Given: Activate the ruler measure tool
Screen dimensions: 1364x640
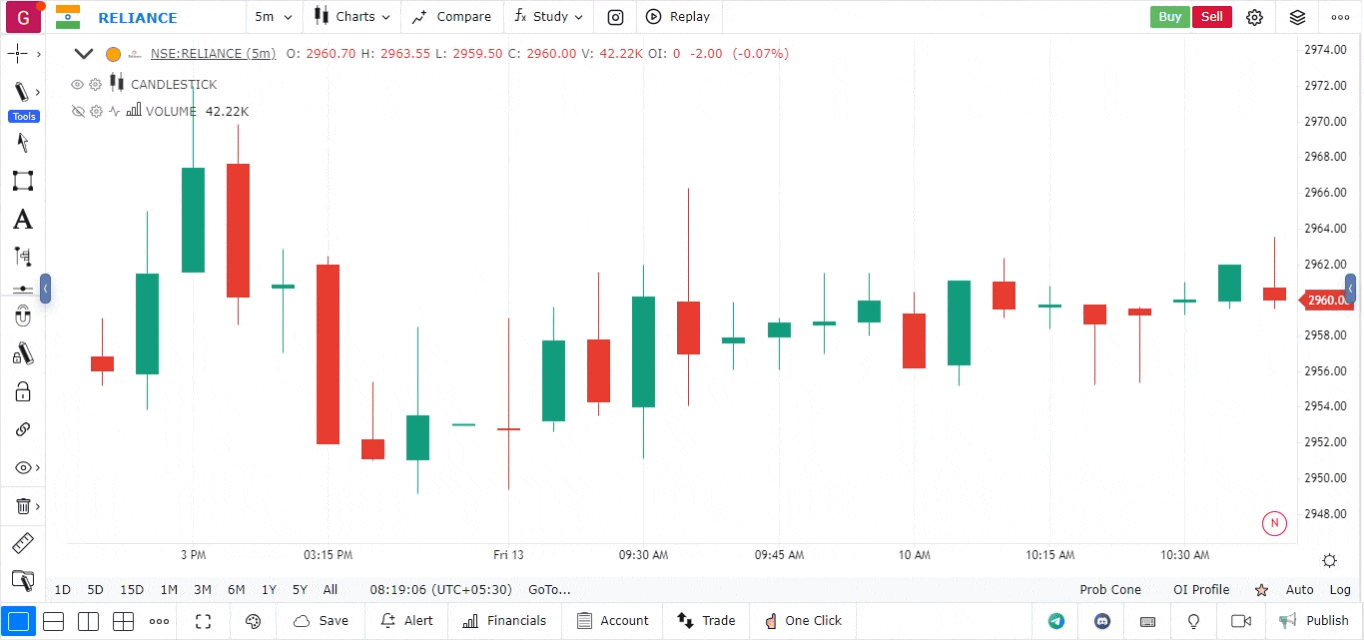Looking at the screenshot, I should [x=22, y=544].
